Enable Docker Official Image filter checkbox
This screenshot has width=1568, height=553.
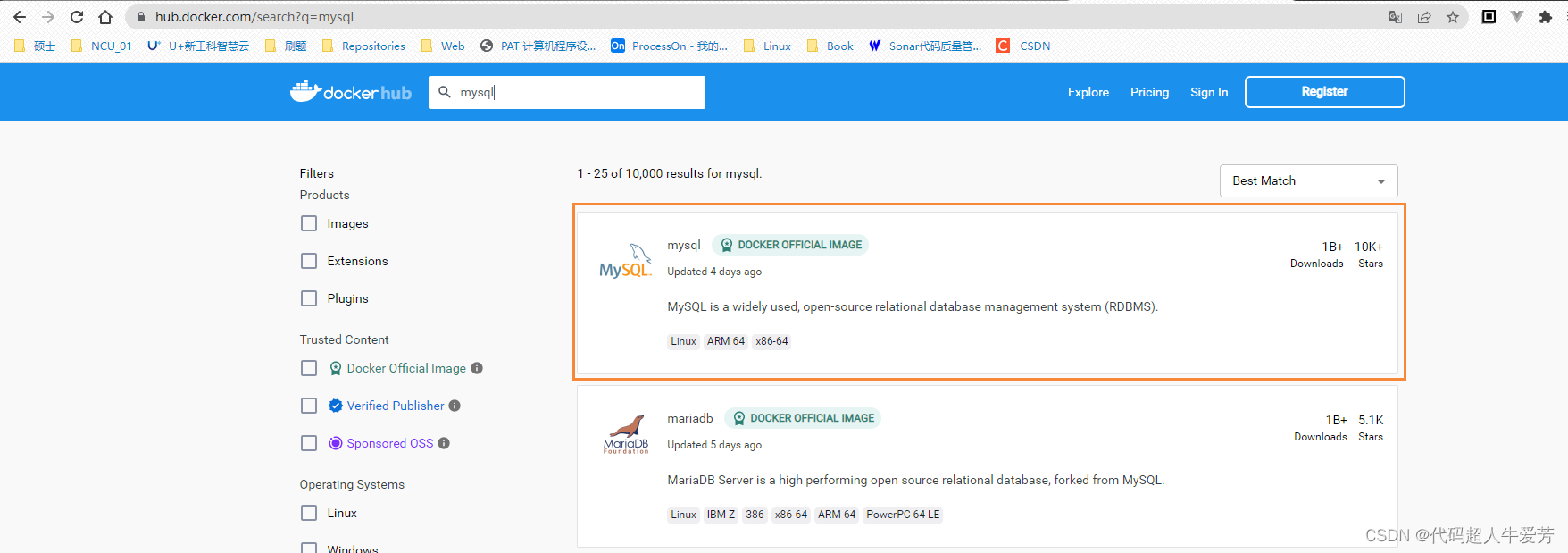pos(309,368)
